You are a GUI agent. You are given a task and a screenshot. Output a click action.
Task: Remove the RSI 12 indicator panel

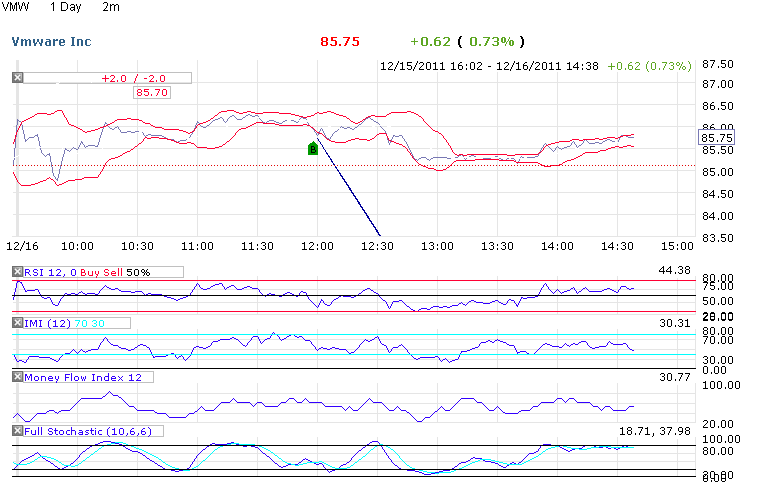18,272
